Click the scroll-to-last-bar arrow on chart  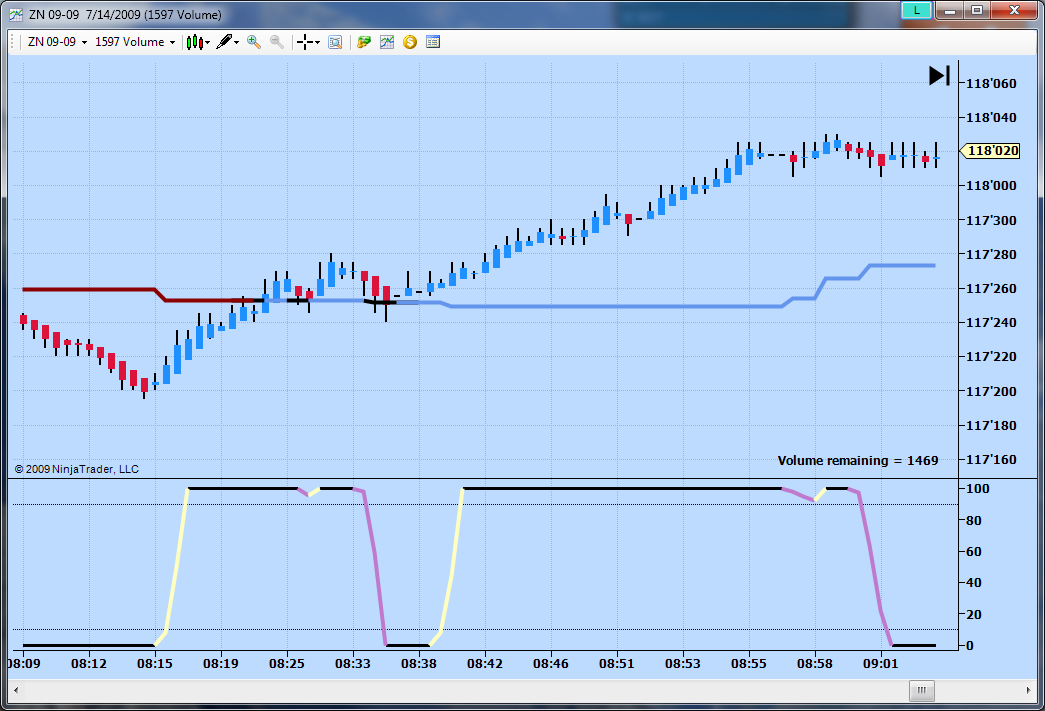[939, 75]
